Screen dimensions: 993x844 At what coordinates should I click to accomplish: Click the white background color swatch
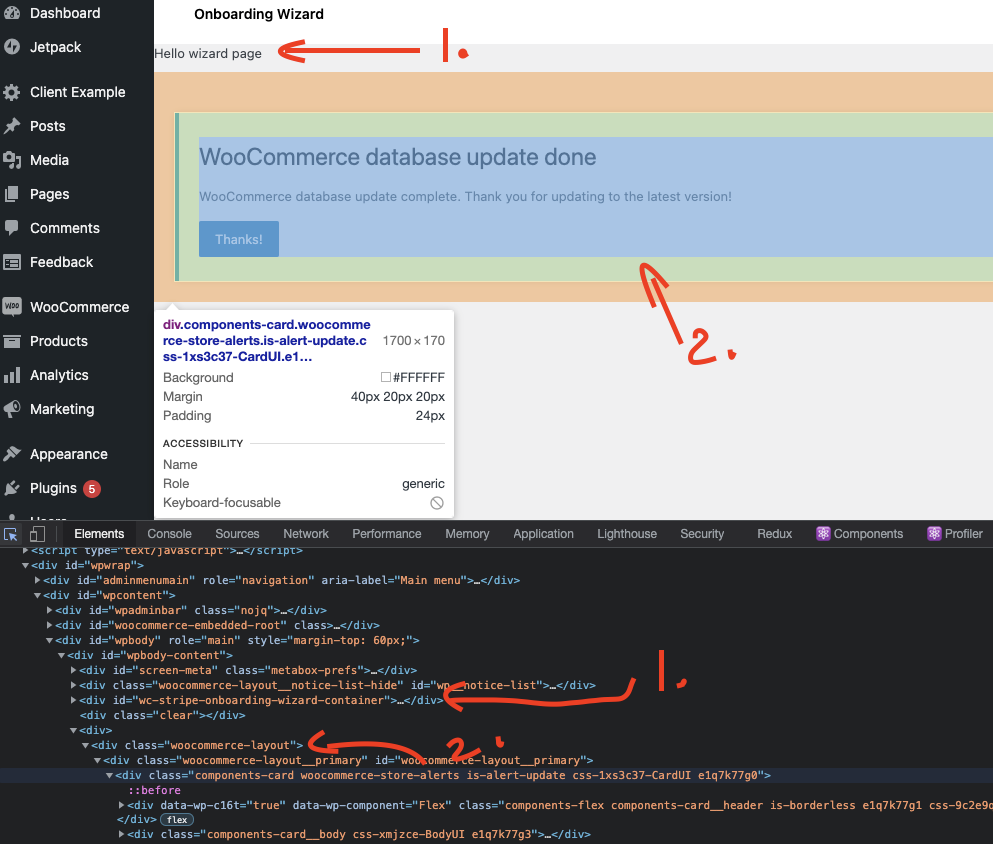coord(385,377)
